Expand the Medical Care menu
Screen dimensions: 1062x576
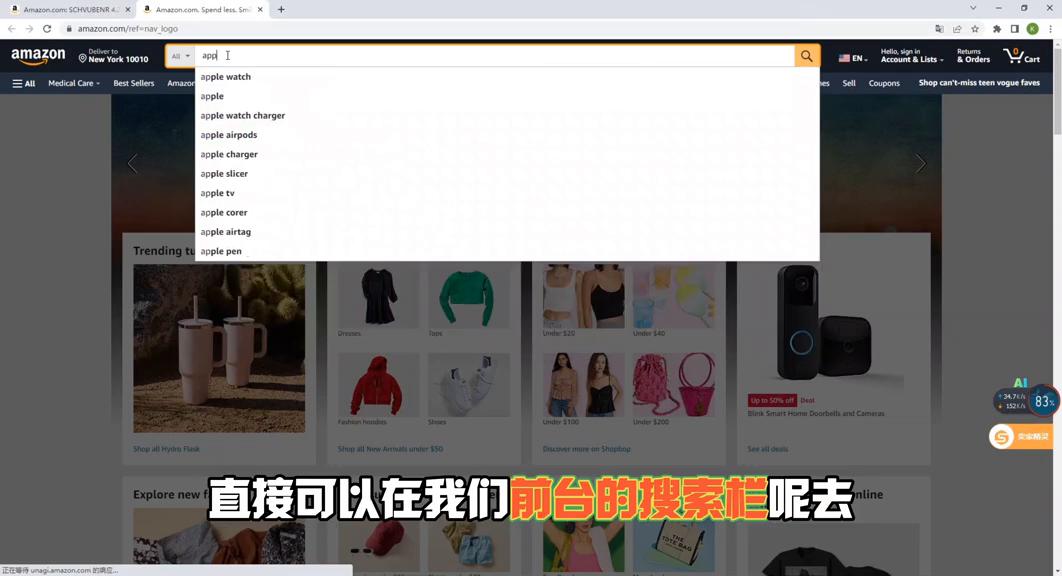71,83
